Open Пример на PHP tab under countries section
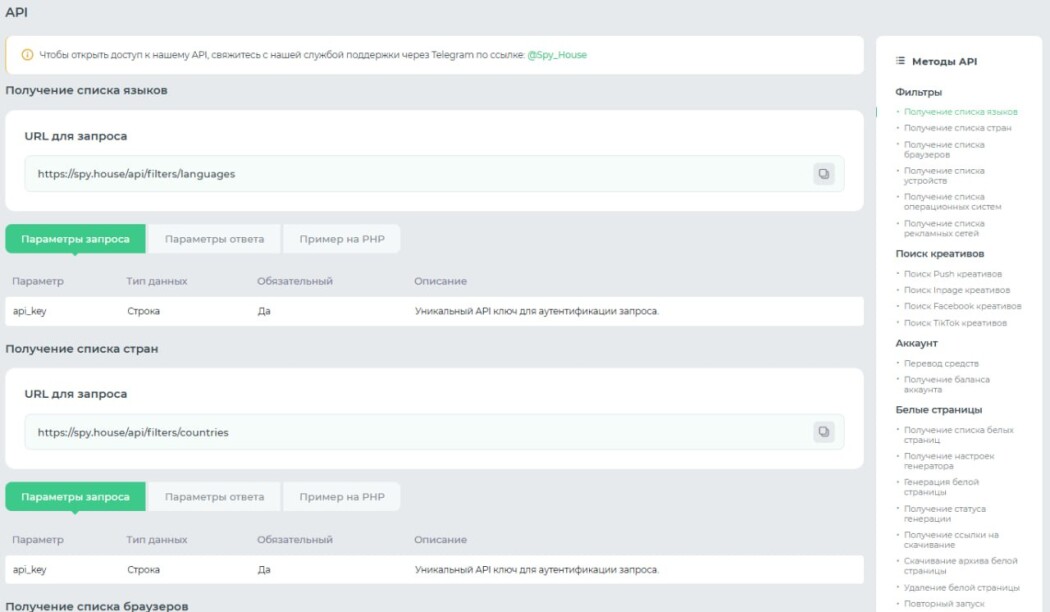Image resolution: width=1050 pixels, height=612 pixels. tap(342, 497)
